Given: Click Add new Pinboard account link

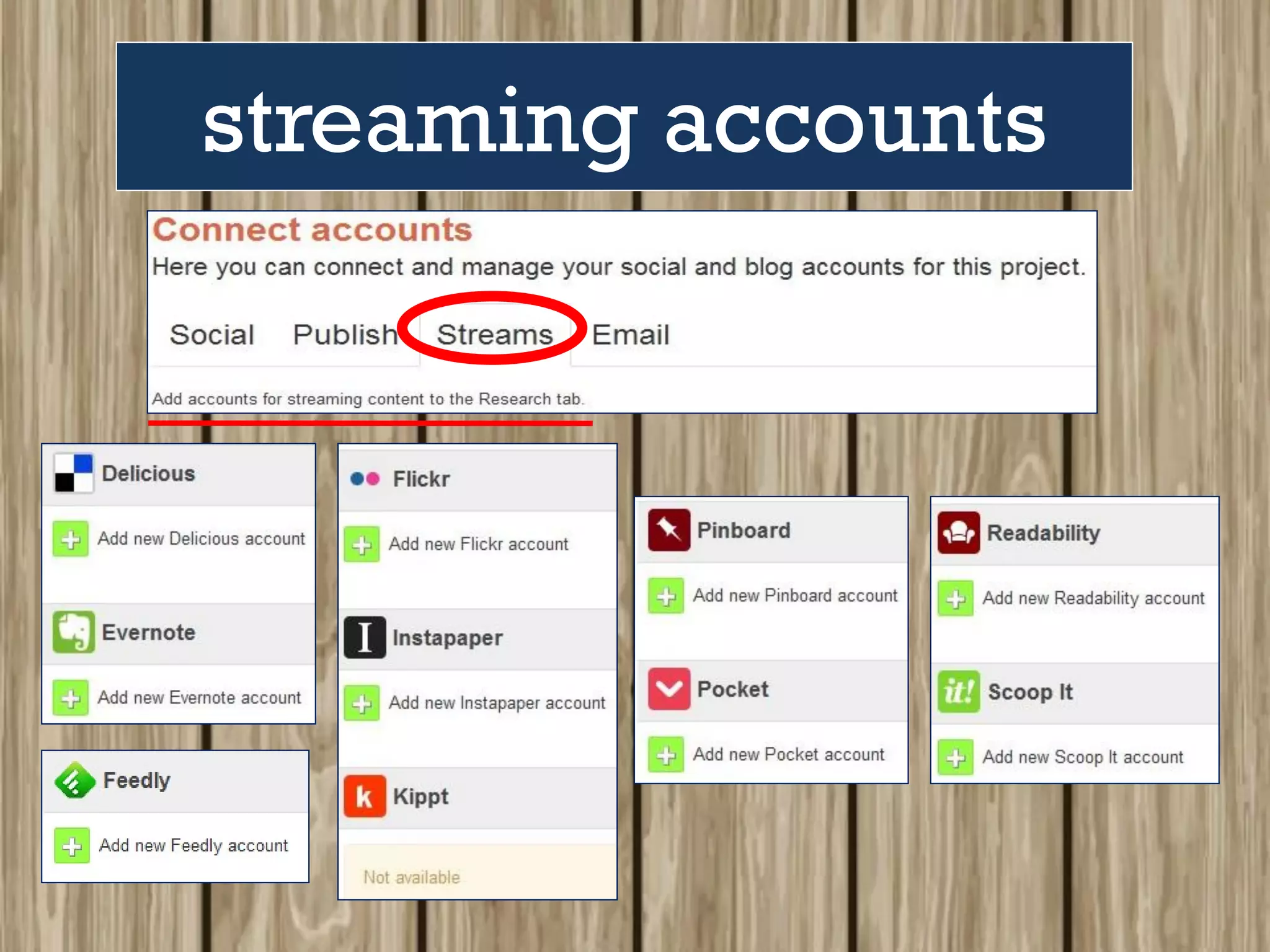Looking at the screenshot, I should [x=795, y=596].
